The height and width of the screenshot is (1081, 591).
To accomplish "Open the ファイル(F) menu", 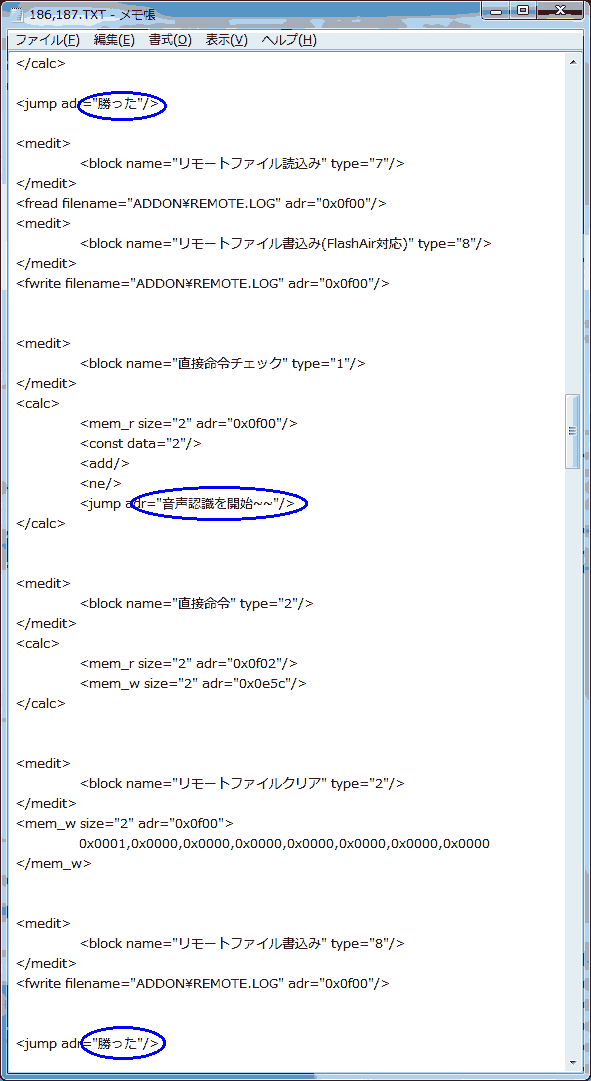I will [x=48, y=40].
